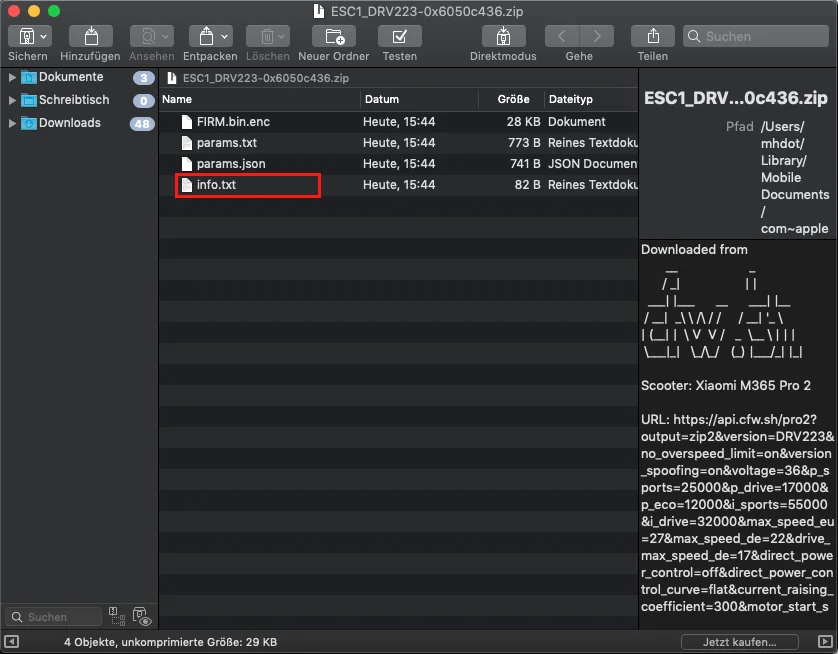Select the FIRM.bin.enc file
Screen dimensions: 838x654
point(233,121)
